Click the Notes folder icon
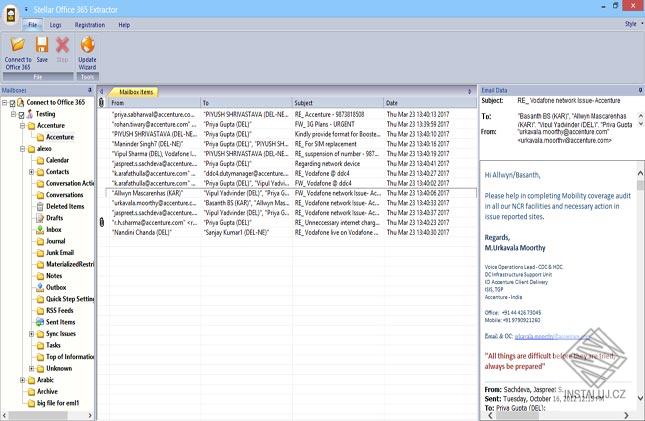Image resolution: width=645 pixels, height=421 pixels. coord(40,276)
